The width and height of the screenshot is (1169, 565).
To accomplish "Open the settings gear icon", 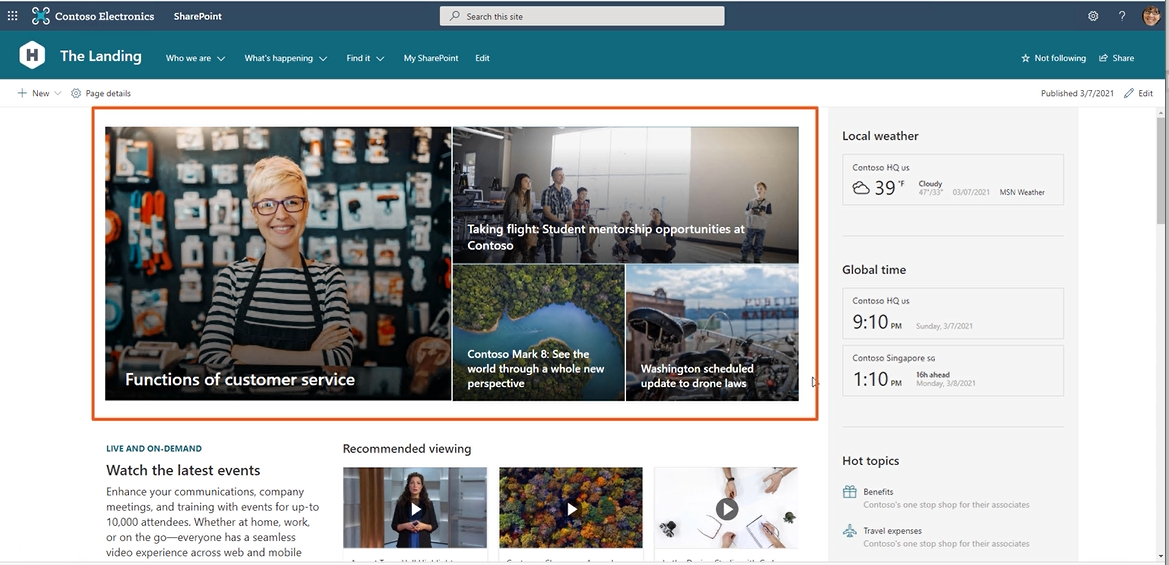I will (1093, 16).
